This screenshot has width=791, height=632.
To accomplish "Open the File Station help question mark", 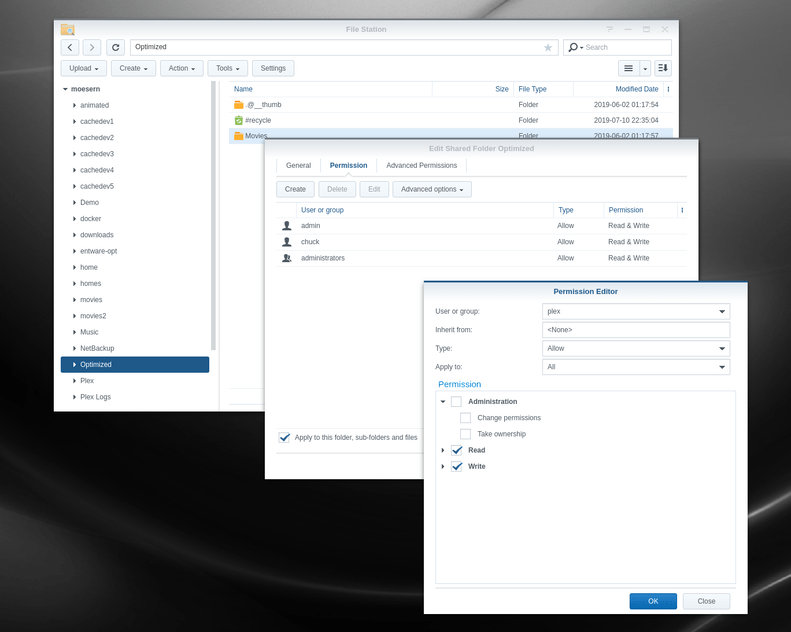I will click(609, 29).
